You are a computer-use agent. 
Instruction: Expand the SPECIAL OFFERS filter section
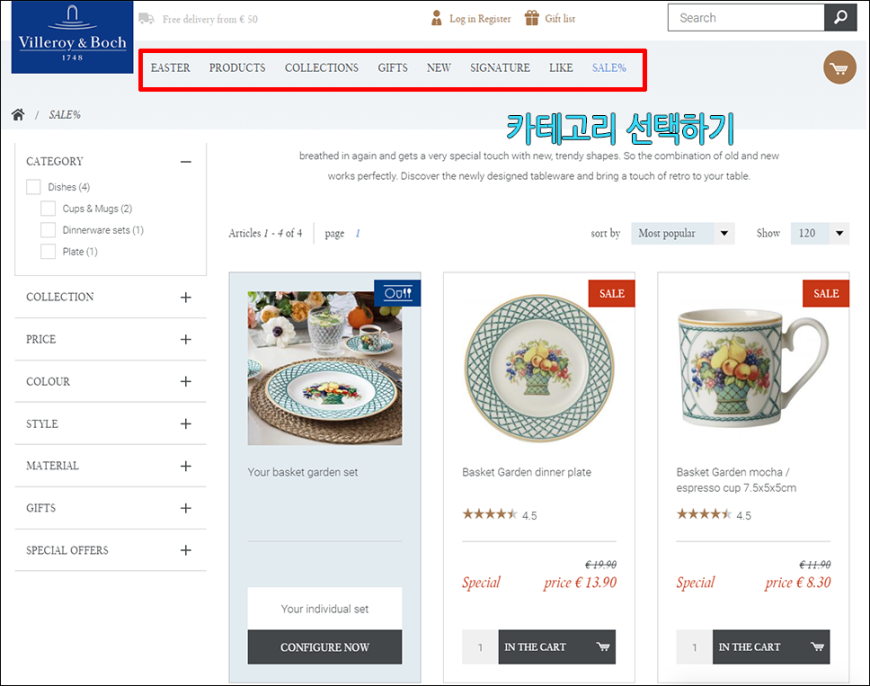coord(186,551)
